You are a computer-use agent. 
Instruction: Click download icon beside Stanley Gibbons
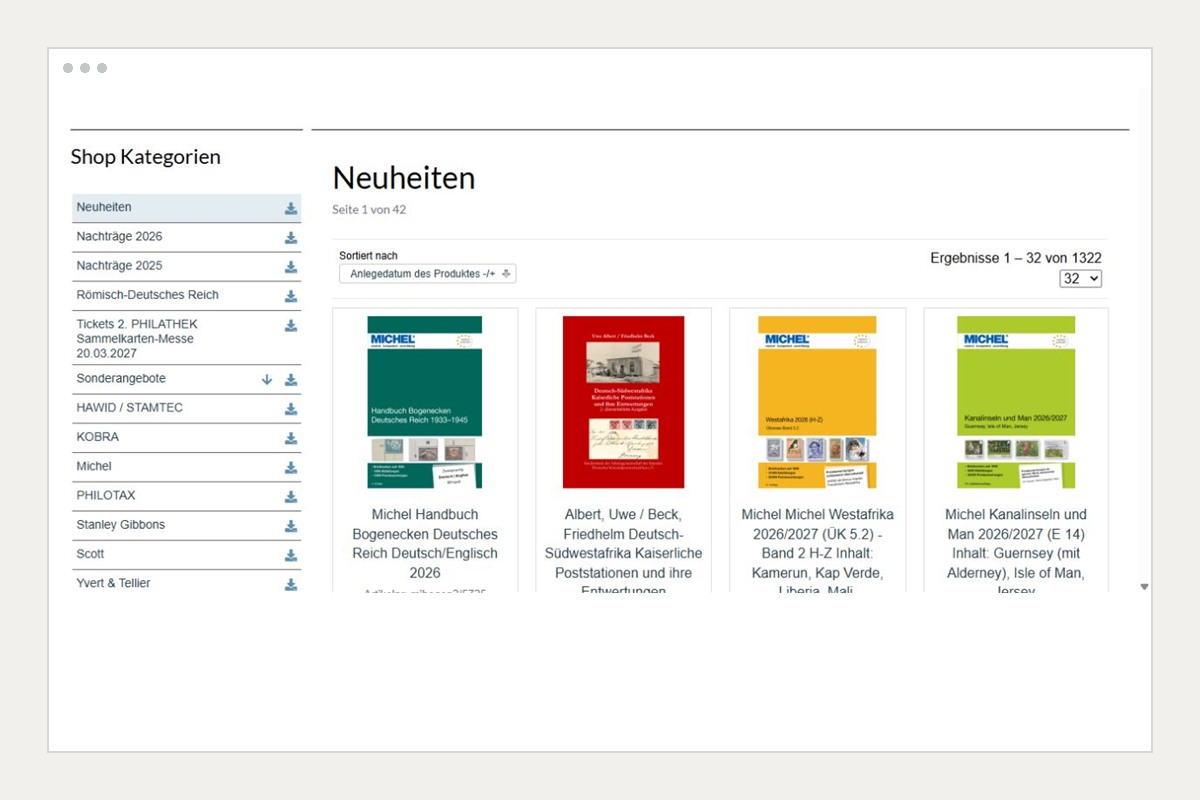(291, 525)
